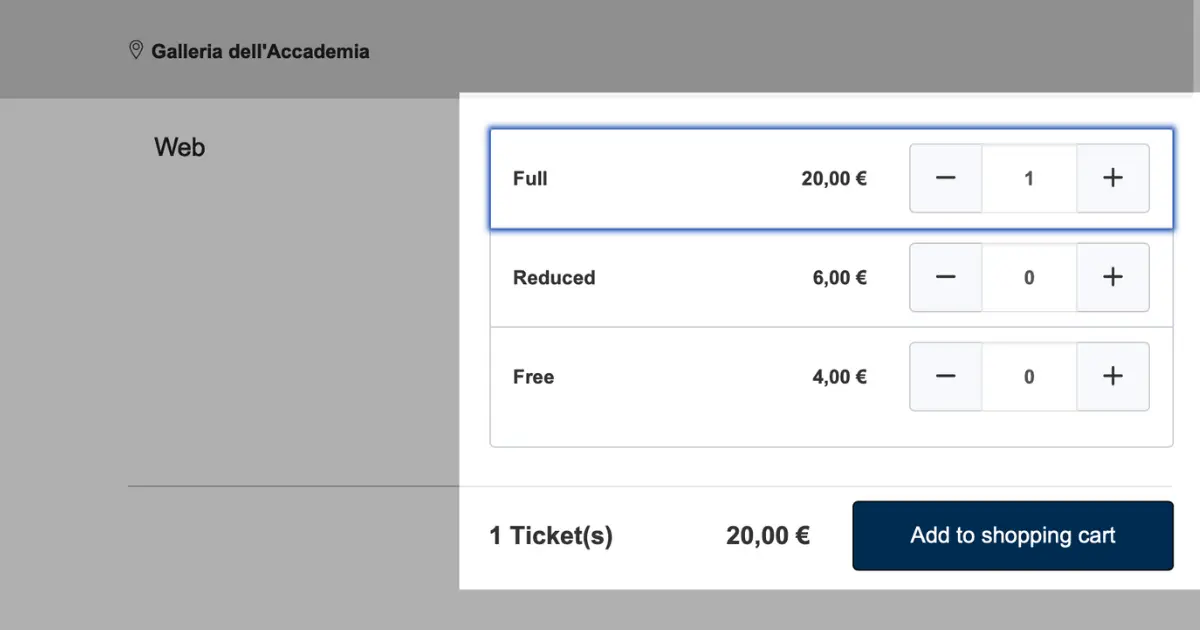Increase the Full ticket quantity with plus
This screenshot has width=1200, height=630.
point(1113,179)
